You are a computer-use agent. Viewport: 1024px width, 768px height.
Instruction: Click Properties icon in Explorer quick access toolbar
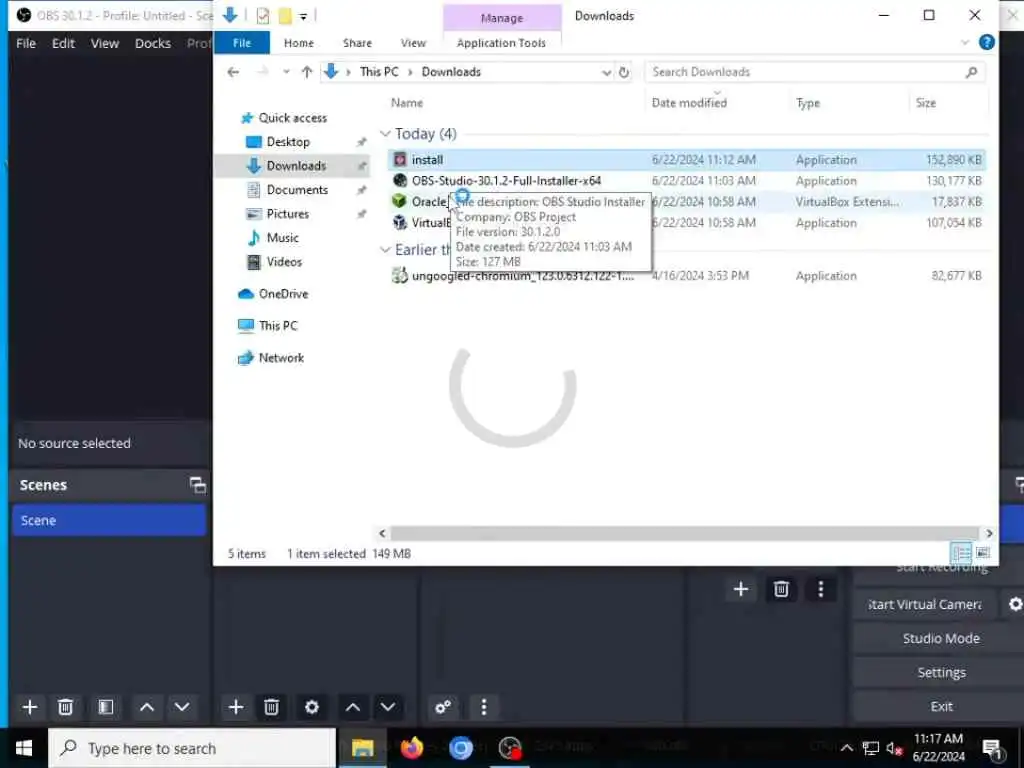click(263, 16)
